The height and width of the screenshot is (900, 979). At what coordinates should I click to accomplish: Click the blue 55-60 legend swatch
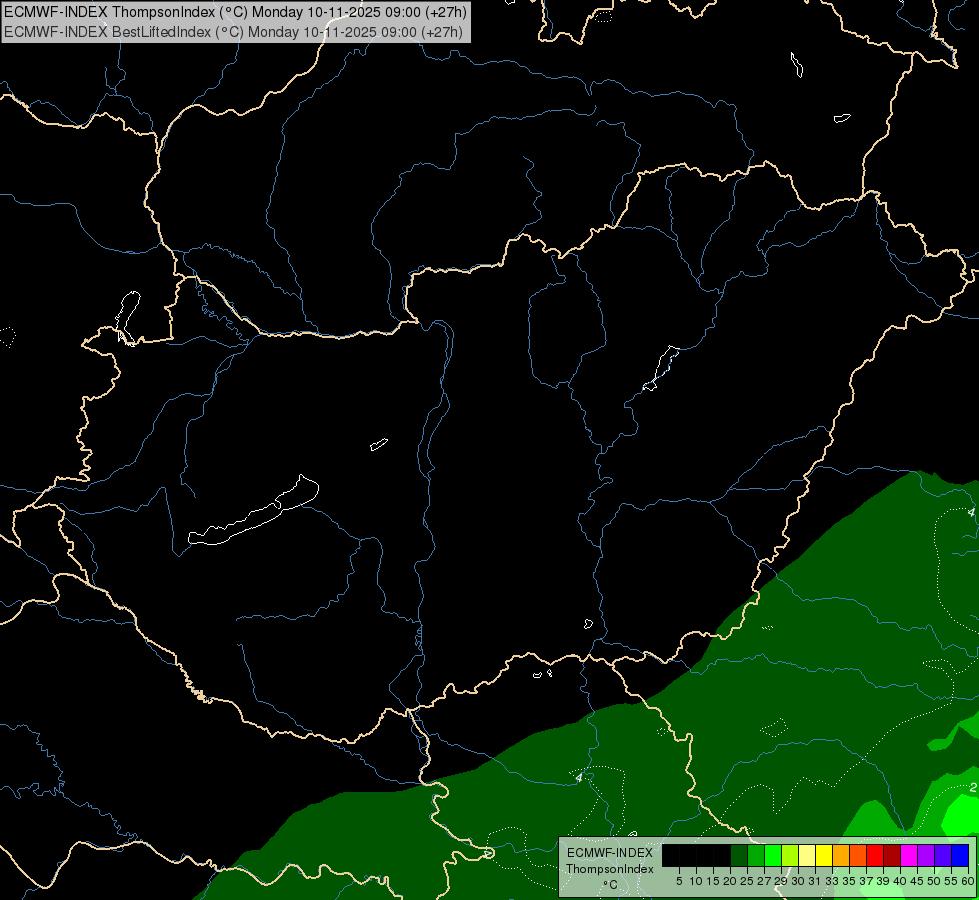(x=960, y=856)
